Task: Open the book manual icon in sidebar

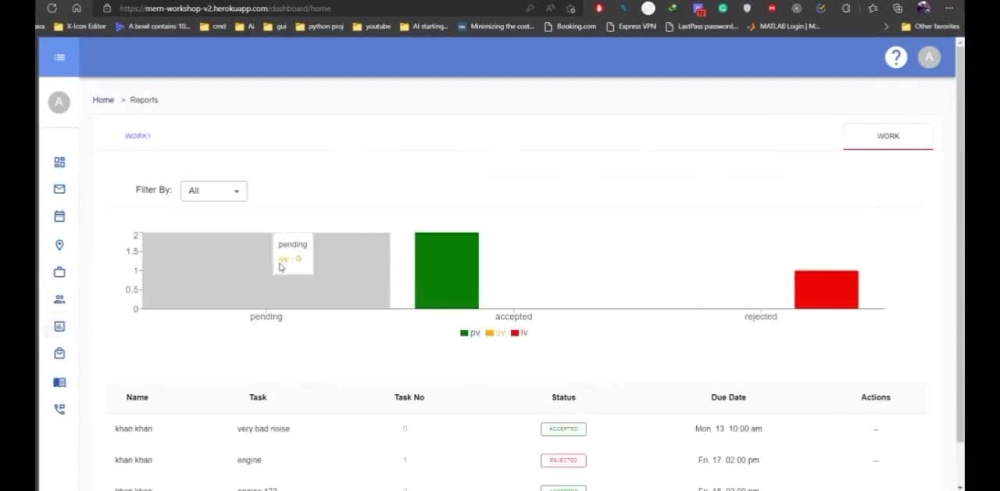Action: (x=59, y=382)
